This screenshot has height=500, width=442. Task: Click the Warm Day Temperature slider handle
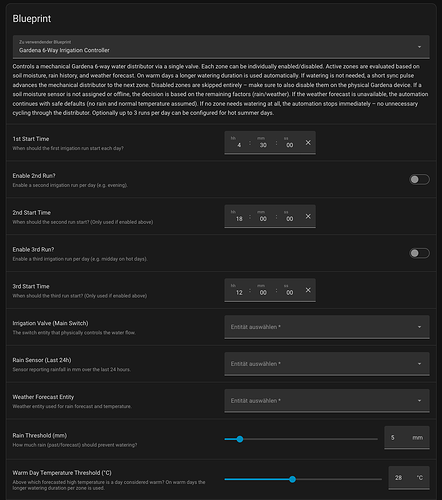click(292, 479)
